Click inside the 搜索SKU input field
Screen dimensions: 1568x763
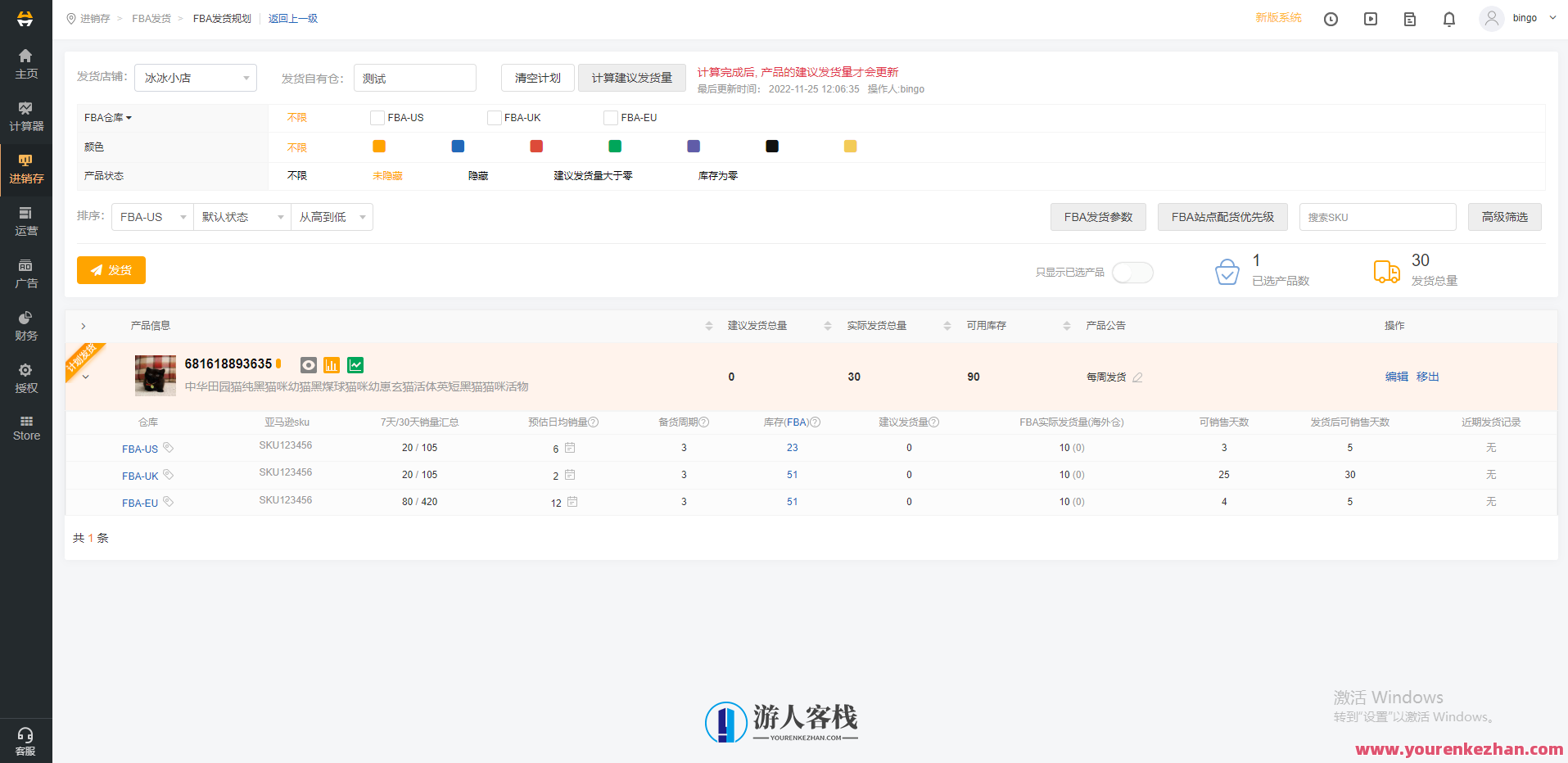point(1377,216)
